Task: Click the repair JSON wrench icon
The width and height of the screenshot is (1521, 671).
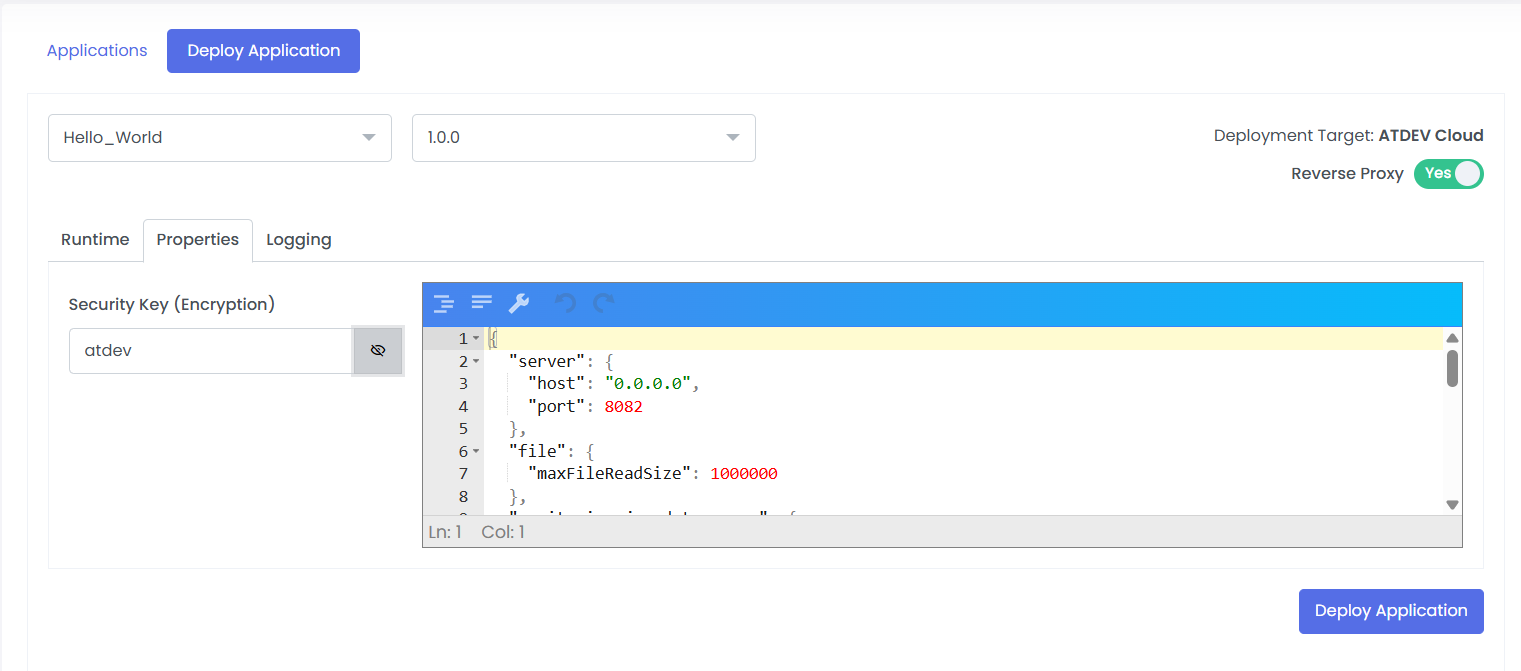Action: 519,303
